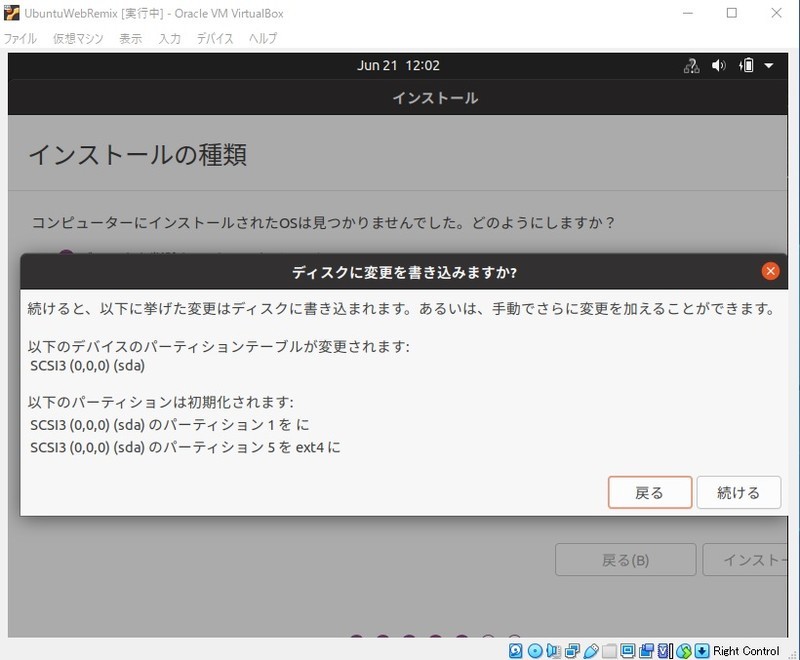
Task: Click the ディスクに変更を書き込みますか? dialog title
Action: [404, 272]
